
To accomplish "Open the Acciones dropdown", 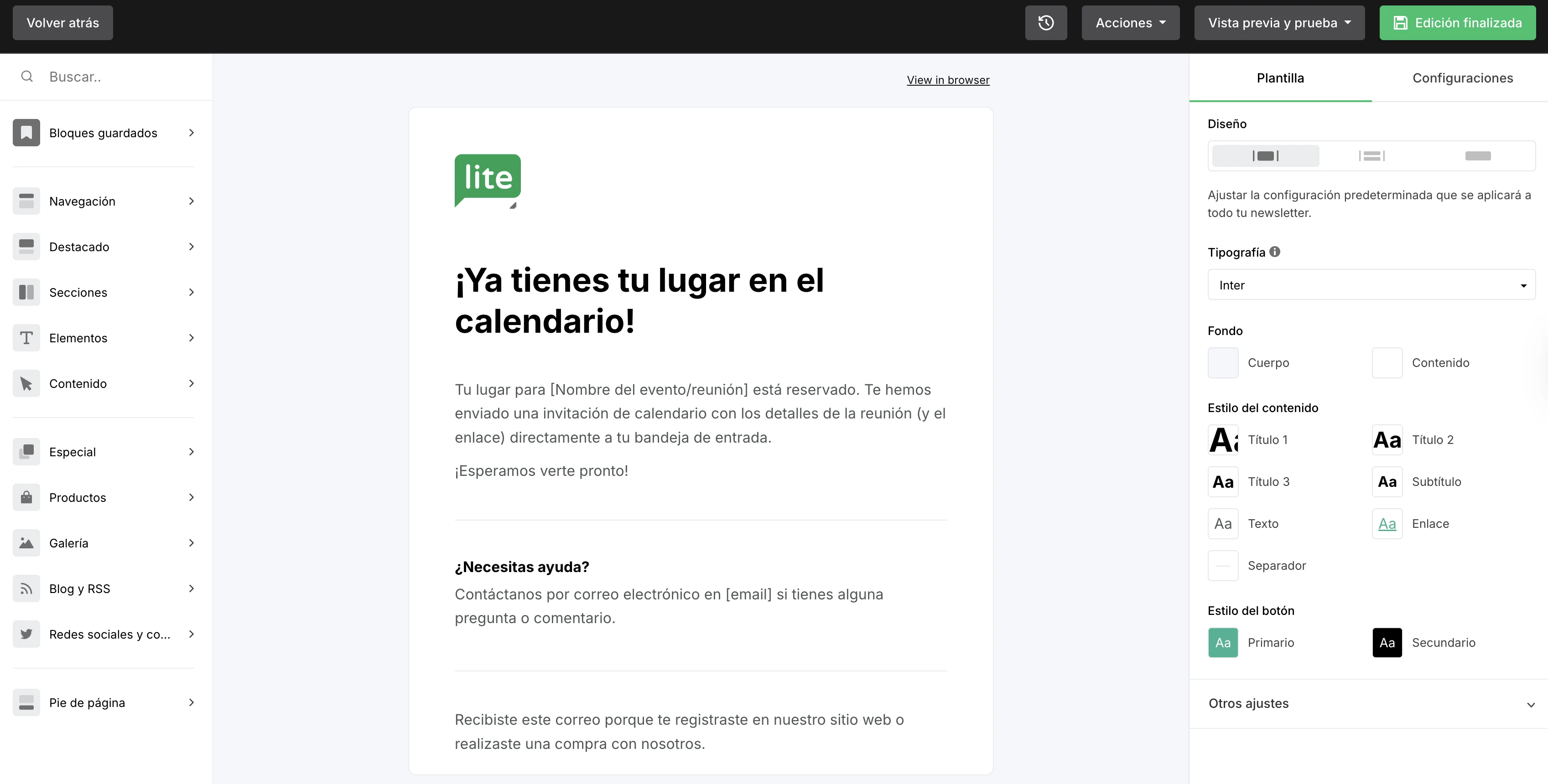I will [x=1130, y=22].
